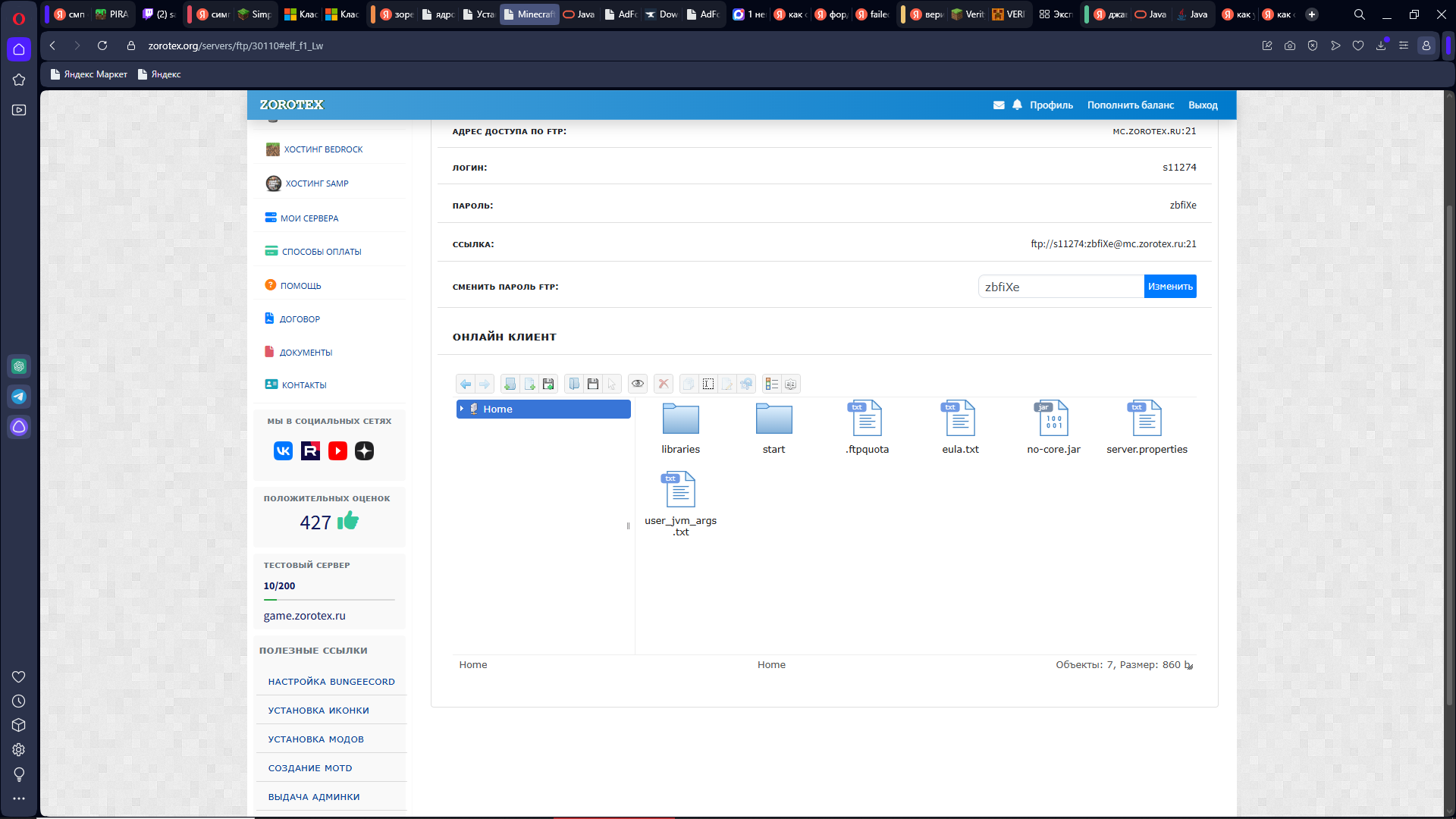Open МОИ СЕРВЕРА menu item
This screenshot has width=1456, height=819.
pos(309,218)
